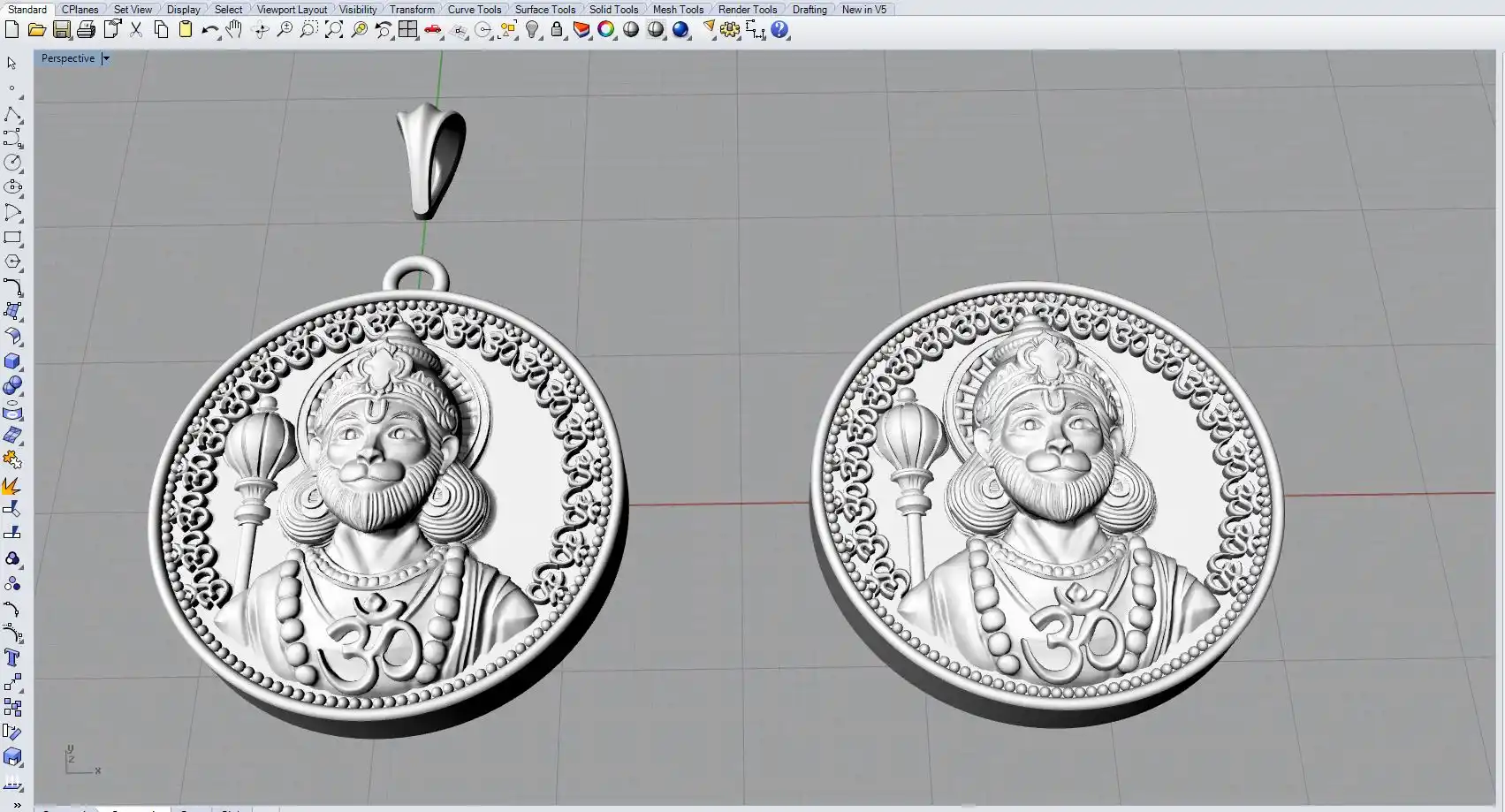Switch to the Mesh Tools tab
This screenshot has width=1505, height=812.
tap(678, 9)
